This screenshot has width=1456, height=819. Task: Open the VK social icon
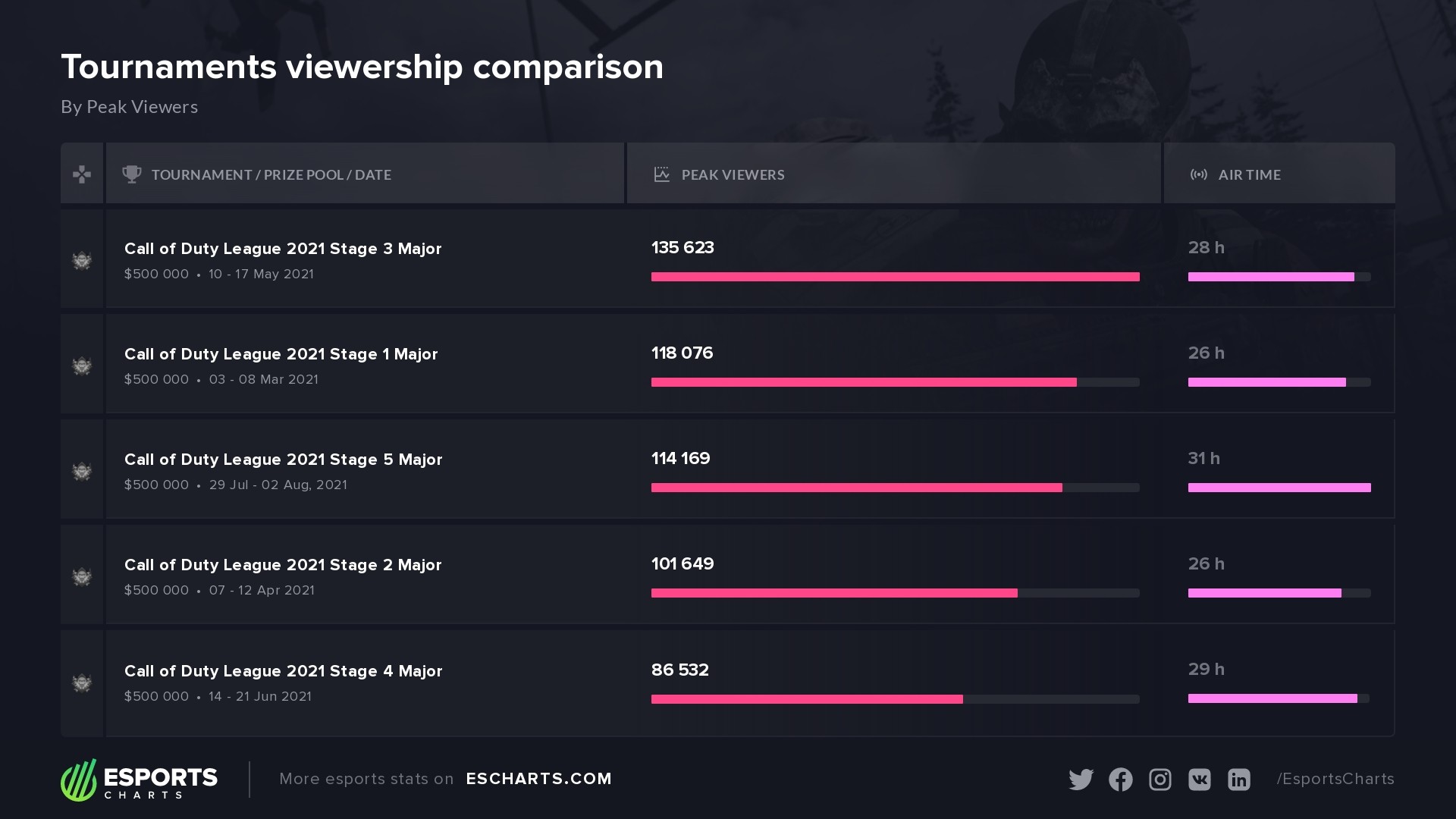click(1199, 780)
